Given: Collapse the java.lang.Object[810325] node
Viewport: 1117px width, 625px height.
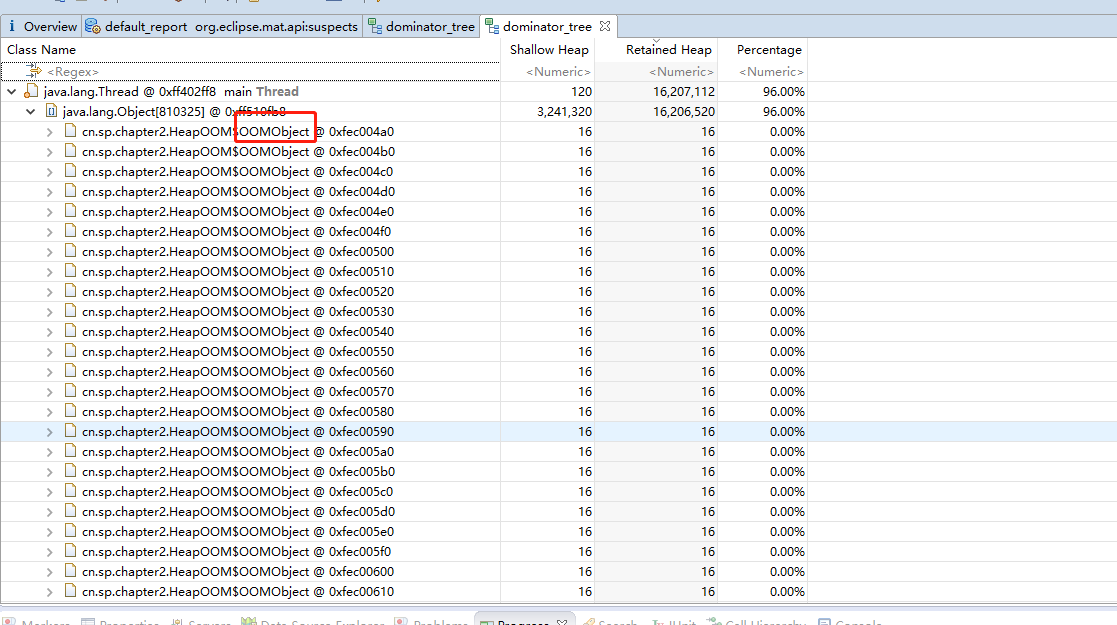Looking at the screenshot, I should (31, 111).
